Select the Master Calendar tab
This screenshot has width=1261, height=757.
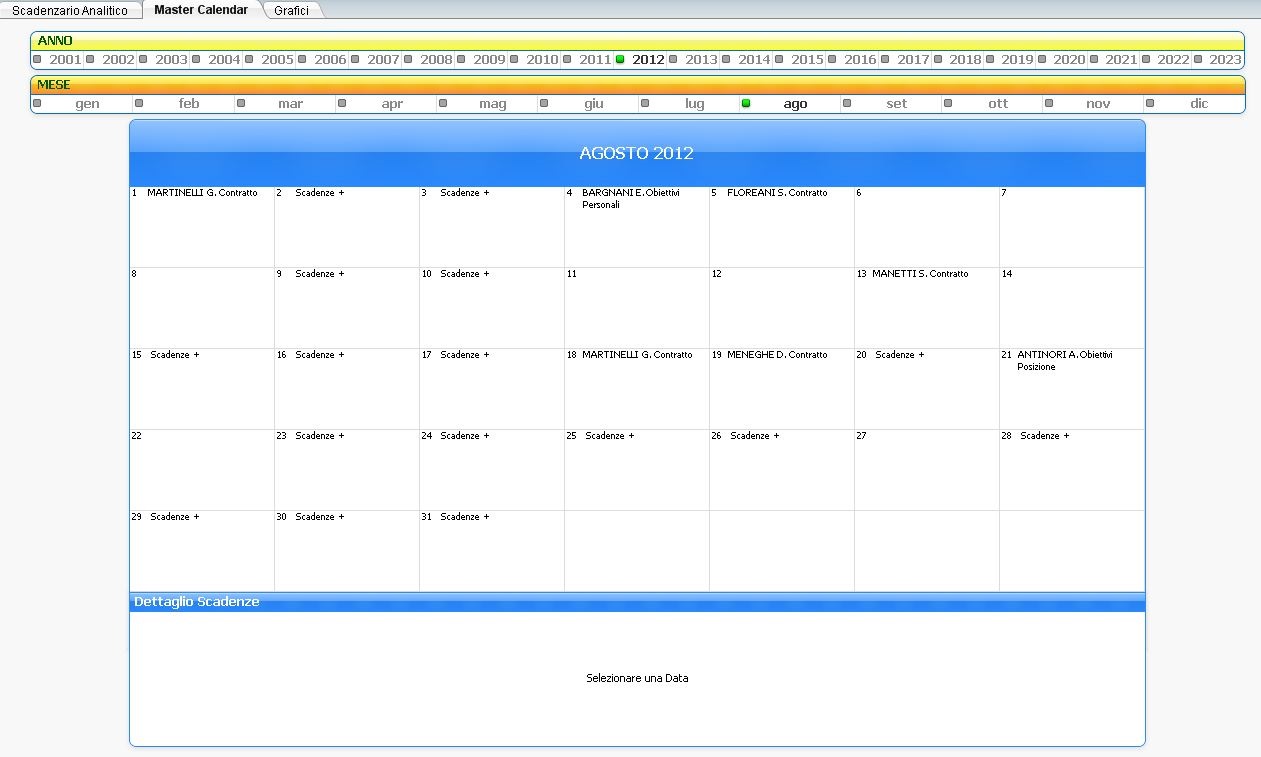tap(201, 10)
